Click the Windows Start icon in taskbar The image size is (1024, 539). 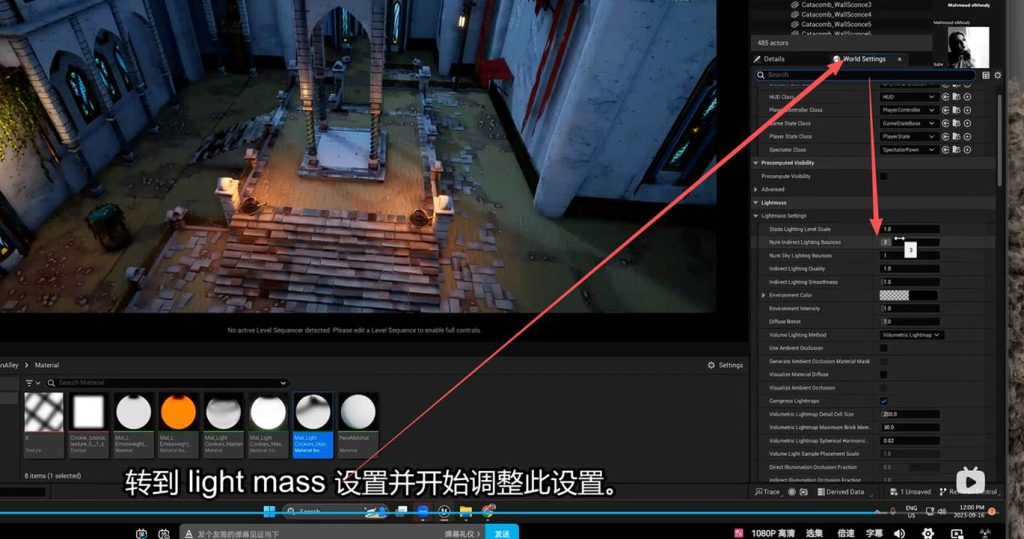268,512
